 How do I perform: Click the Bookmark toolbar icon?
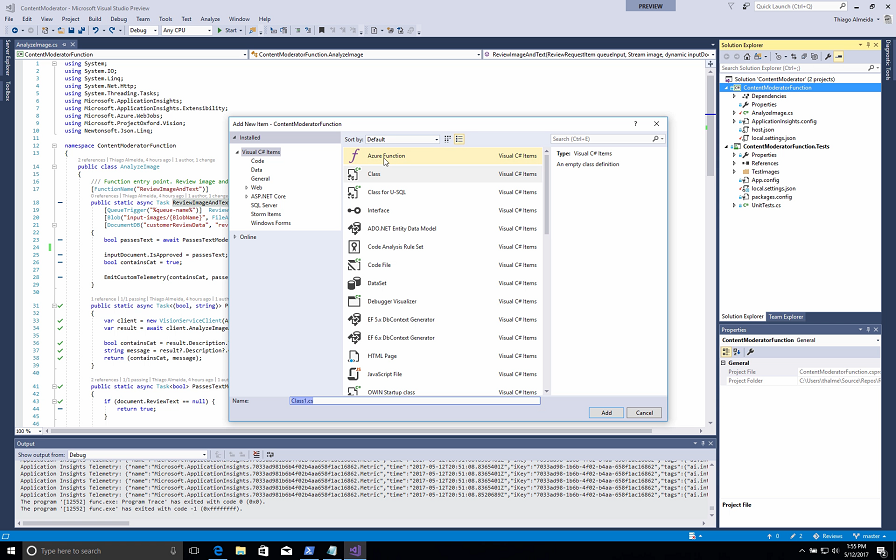click(x=321, y=30)
